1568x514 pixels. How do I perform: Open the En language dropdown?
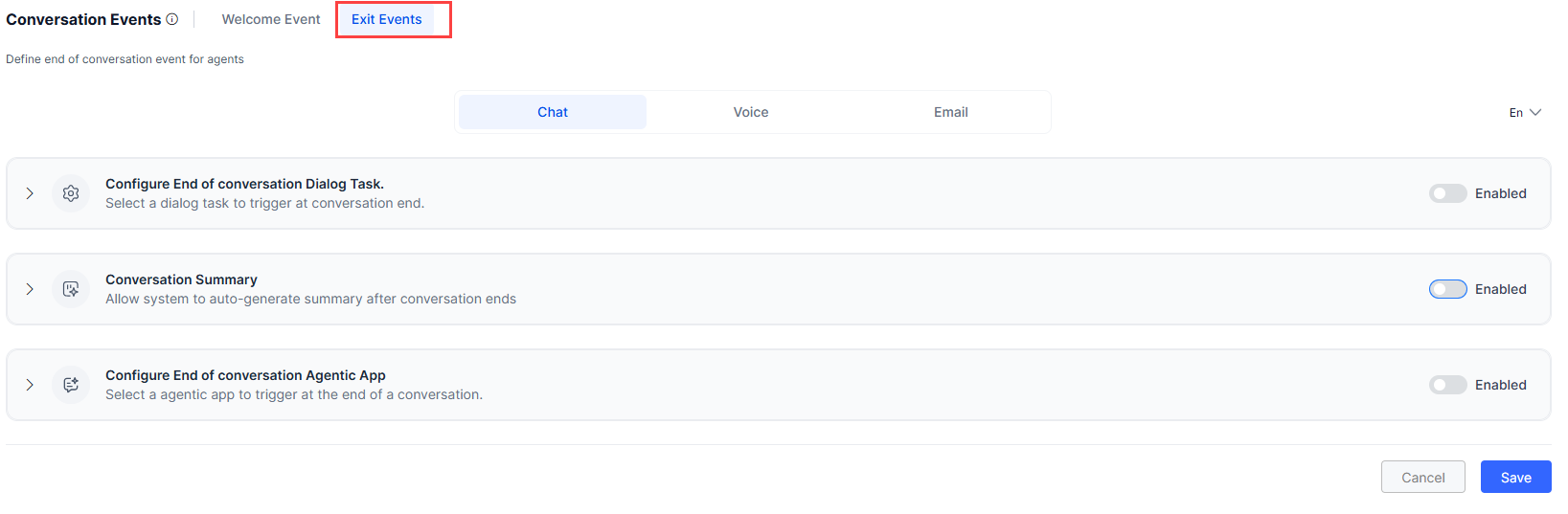[1525, 112]
